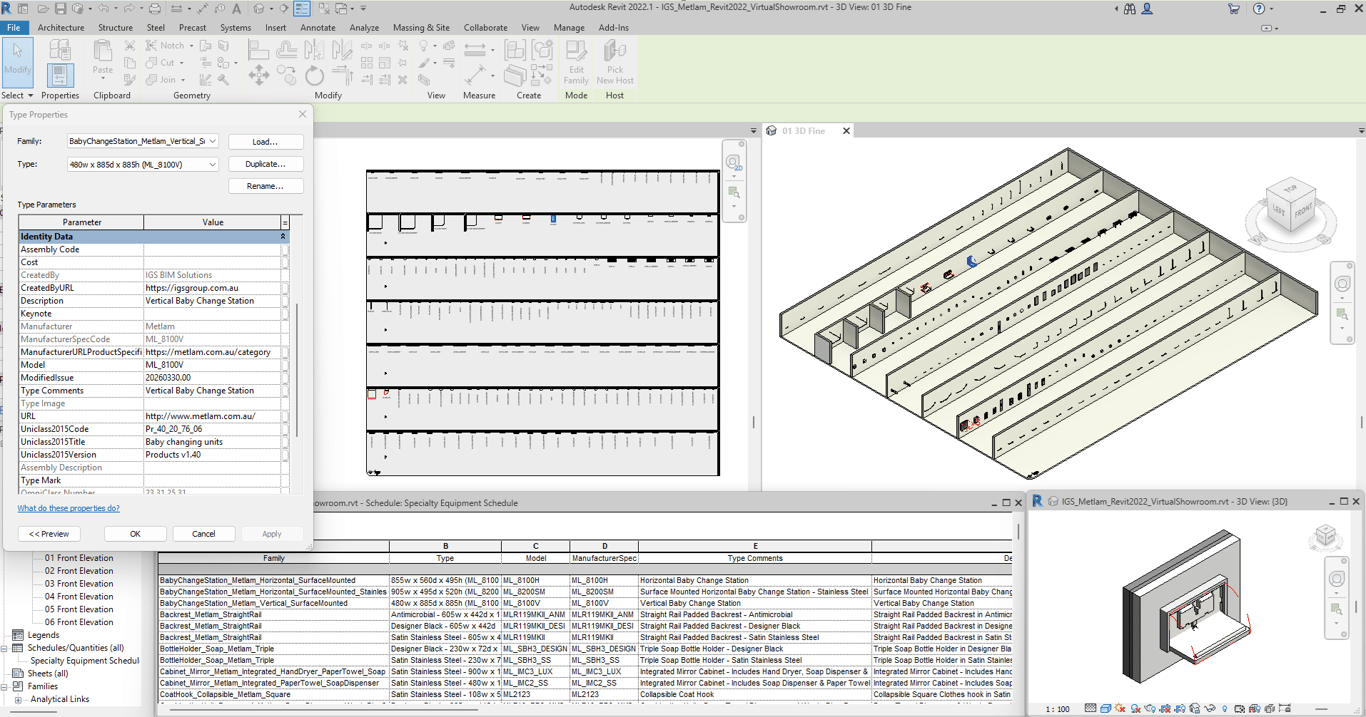Viewport: 1366px width, 717px height.
Task: Open the Family dropdown in Type Properties
Action: pos(212,141)
